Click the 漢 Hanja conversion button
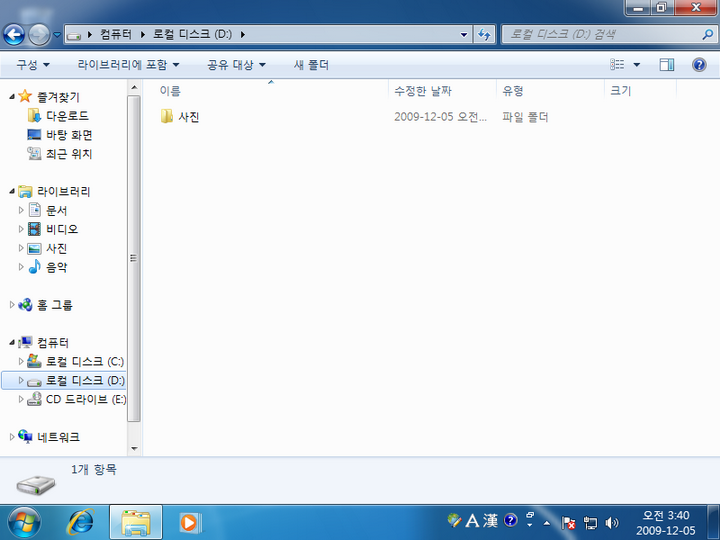Screen dimensions: 720x540 (x=490, y=521)
